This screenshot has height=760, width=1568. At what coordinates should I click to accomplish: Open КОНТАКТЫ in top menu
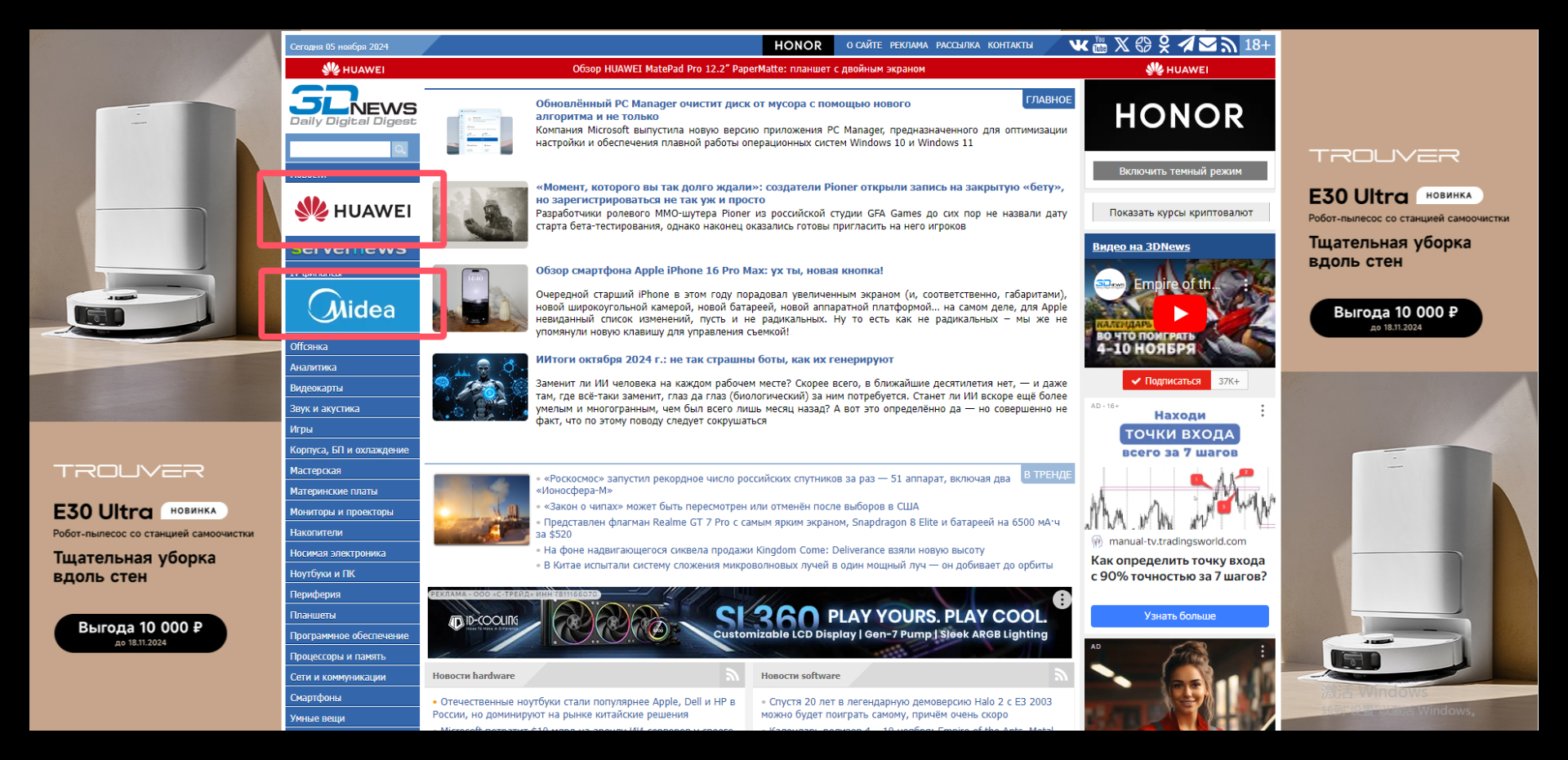click(x=1010, y=46)
